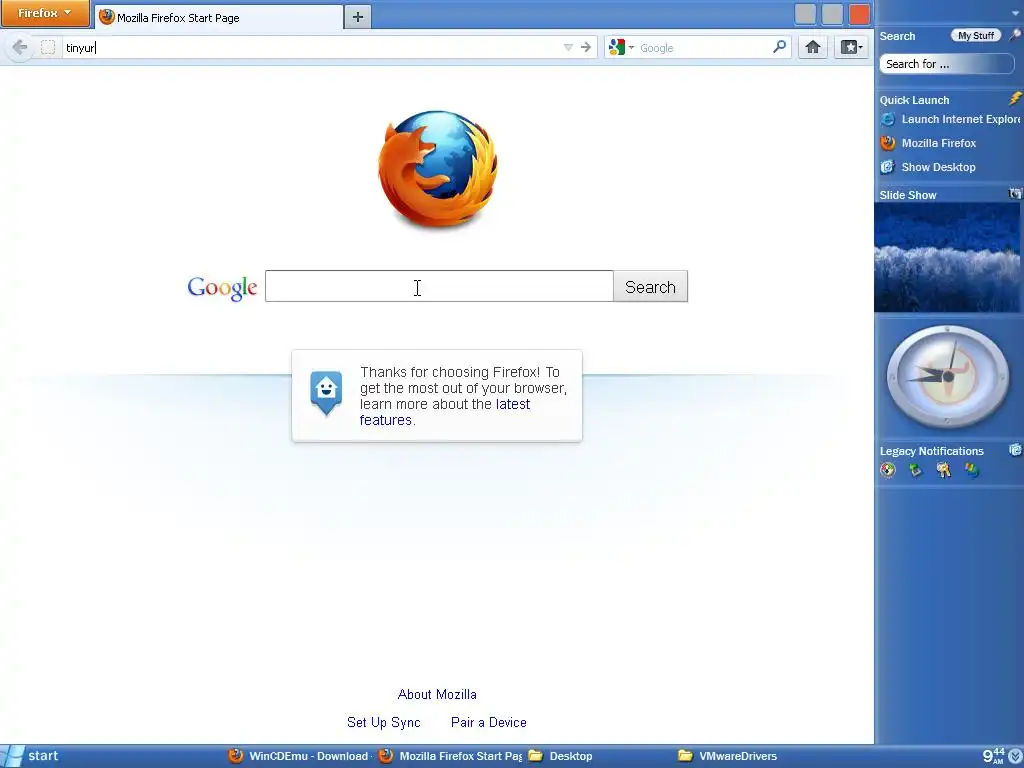The width and height of the screenshot is (1024, 768).
Task: Click the blue house snippet icon
Action: coord(326,392)
